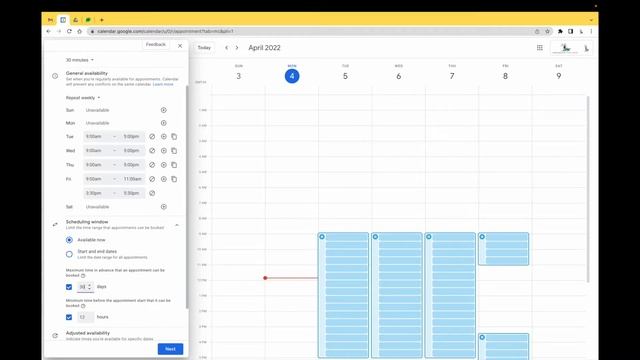Remove Friday's second time period

[152, 193]
